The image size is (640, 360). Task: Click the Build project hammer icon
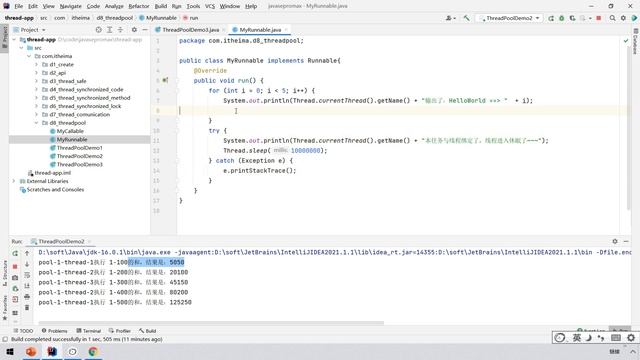tap(466, 18)
